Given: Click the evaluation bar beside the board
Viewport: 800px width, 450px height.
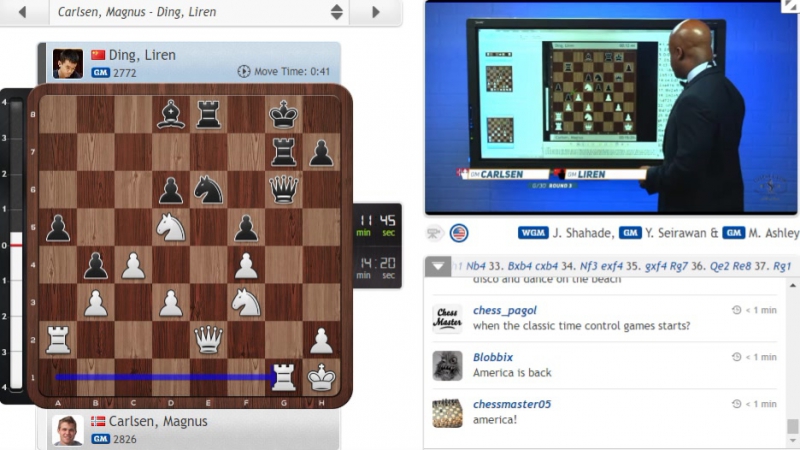Looking at the screenshot, I should 16,245.
